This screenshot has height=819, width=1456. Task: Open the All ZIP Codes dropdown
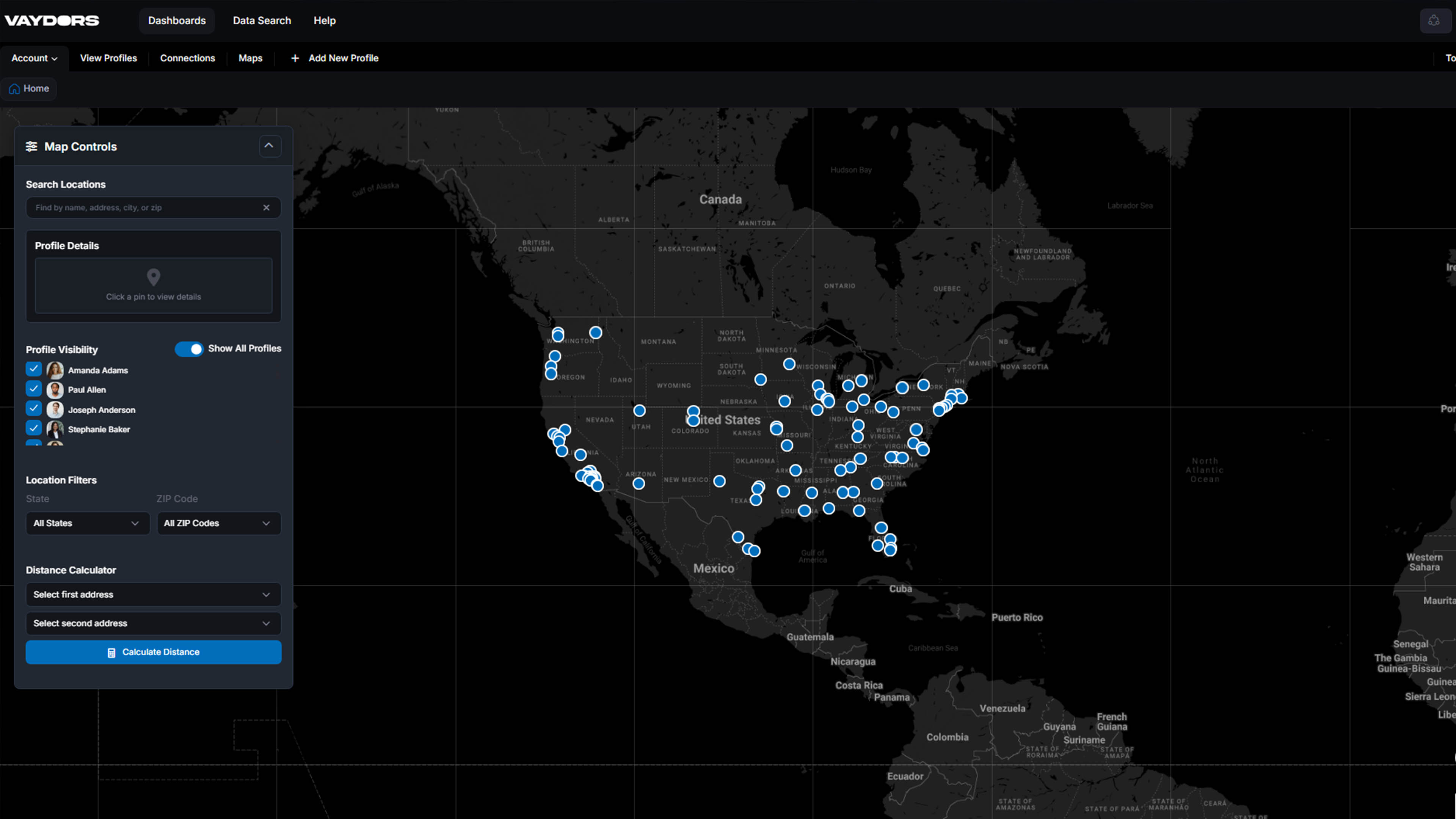click(219, 523)
